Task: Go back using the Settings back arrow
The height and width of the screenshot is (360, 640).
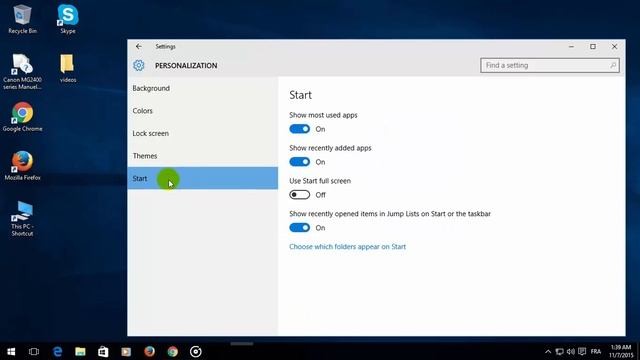Action: tap(139, 47)
